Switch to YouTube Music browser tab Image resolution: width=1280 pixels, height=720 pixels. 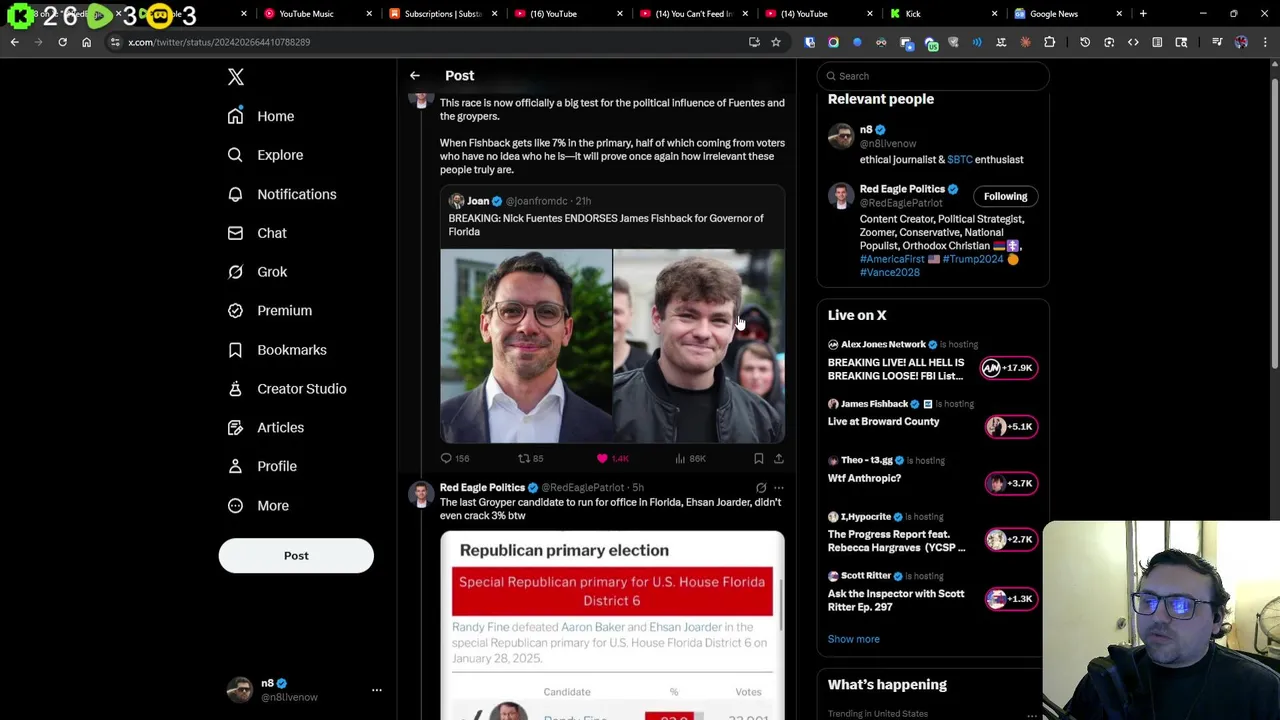coord(314,14)
